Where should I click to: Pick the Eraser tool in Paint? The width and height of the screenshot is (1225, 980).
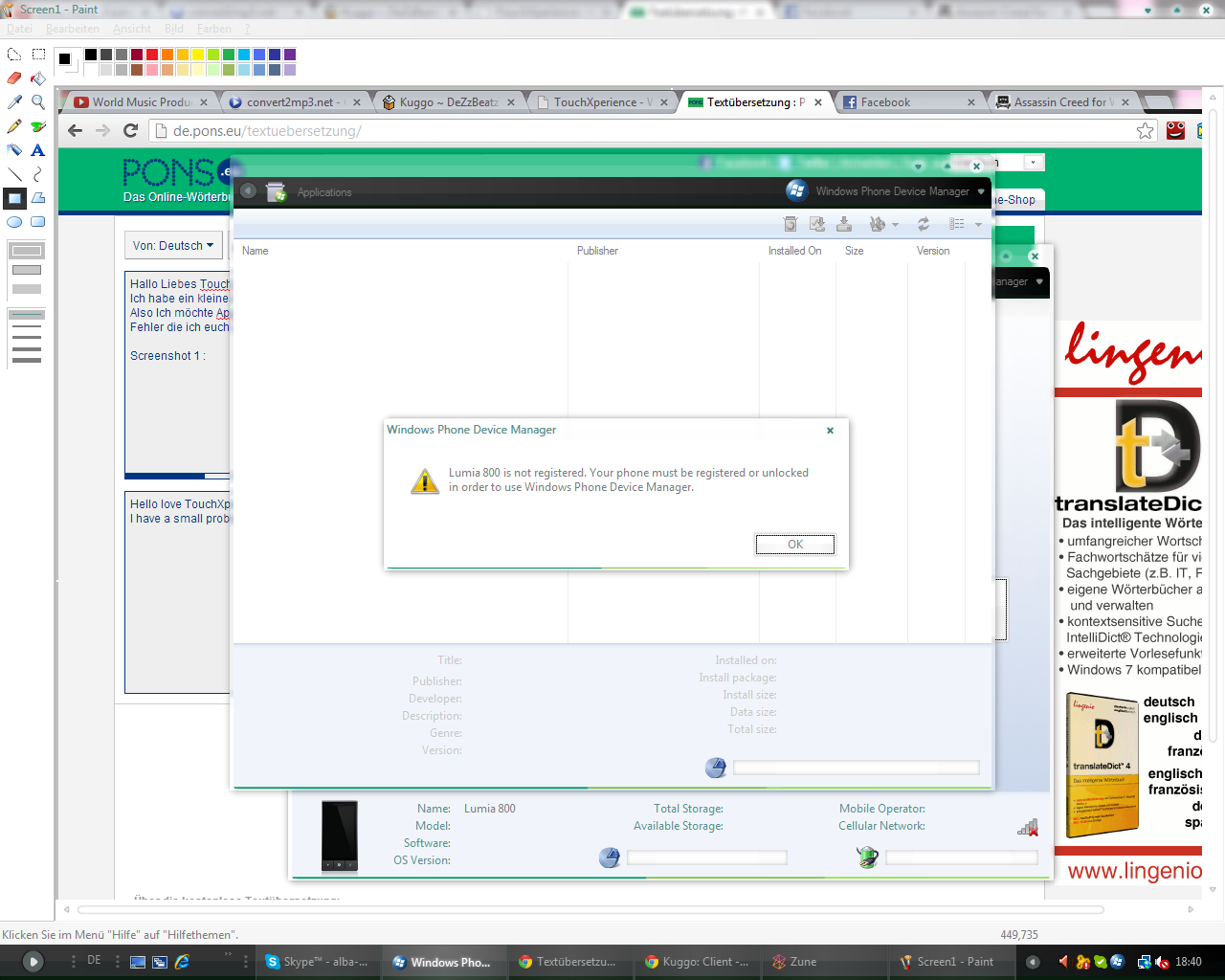(x=14, y=78)
